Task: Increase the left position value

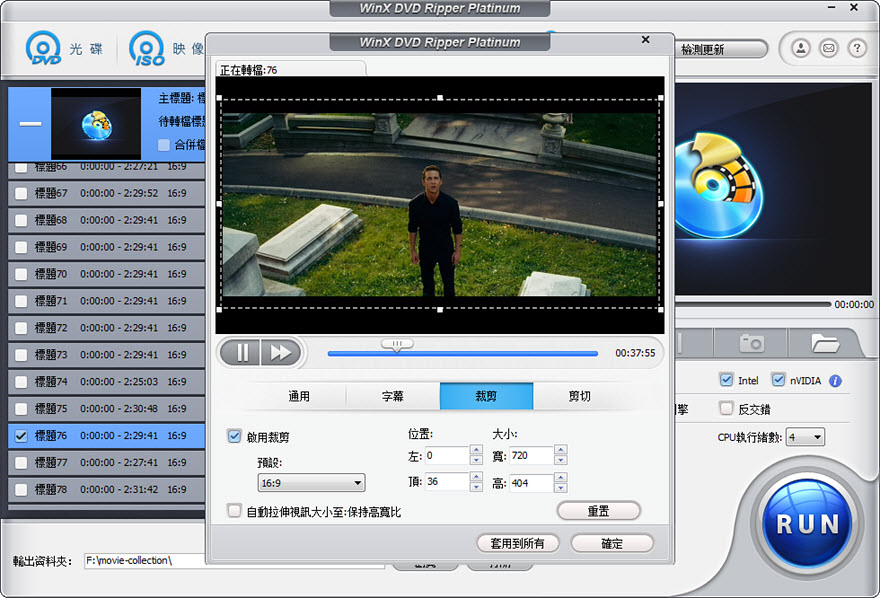Action: 476,449
